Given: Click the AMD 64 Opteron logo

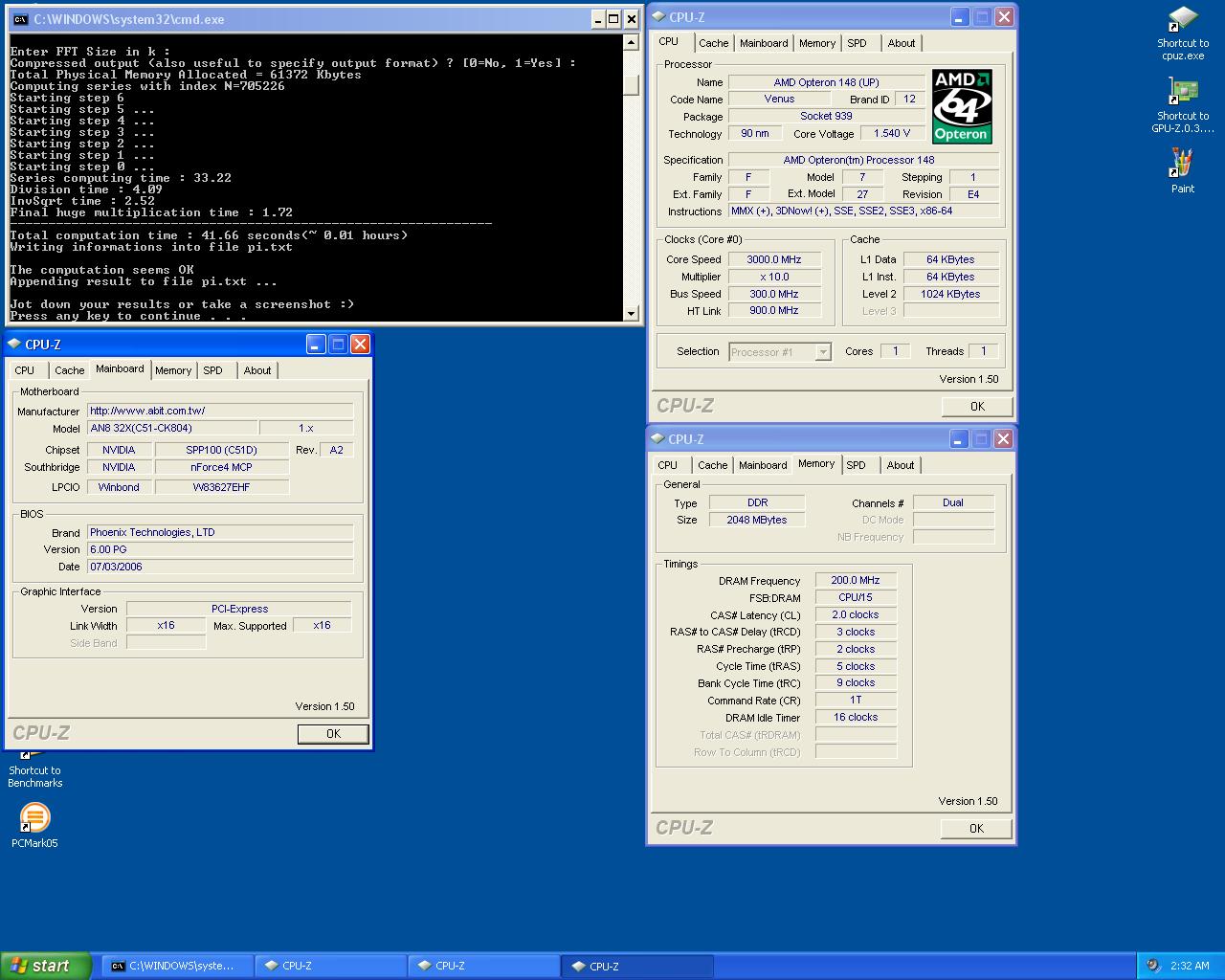Looking at the screenshot, I should 962,106.
